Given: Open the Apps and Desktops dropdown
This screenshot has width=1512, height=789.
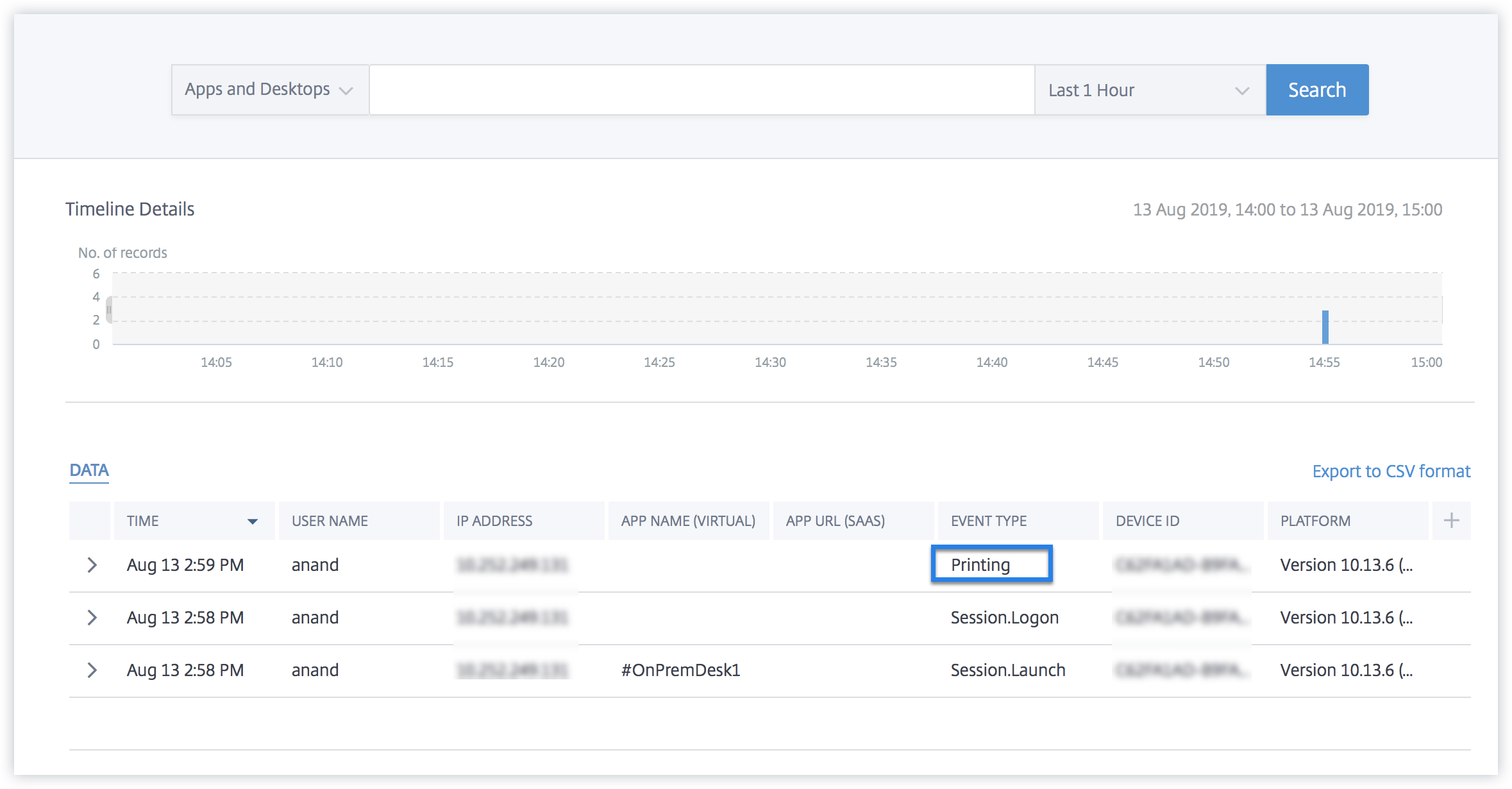Looking at the screenshot, I should (x=269, y=90).
